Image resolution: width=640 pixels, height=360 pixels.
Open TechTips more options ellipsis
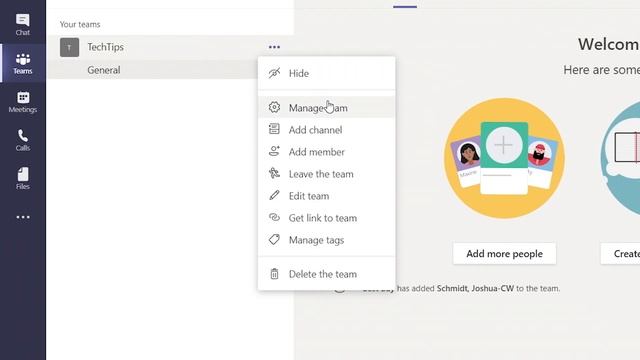coord(274,47)
